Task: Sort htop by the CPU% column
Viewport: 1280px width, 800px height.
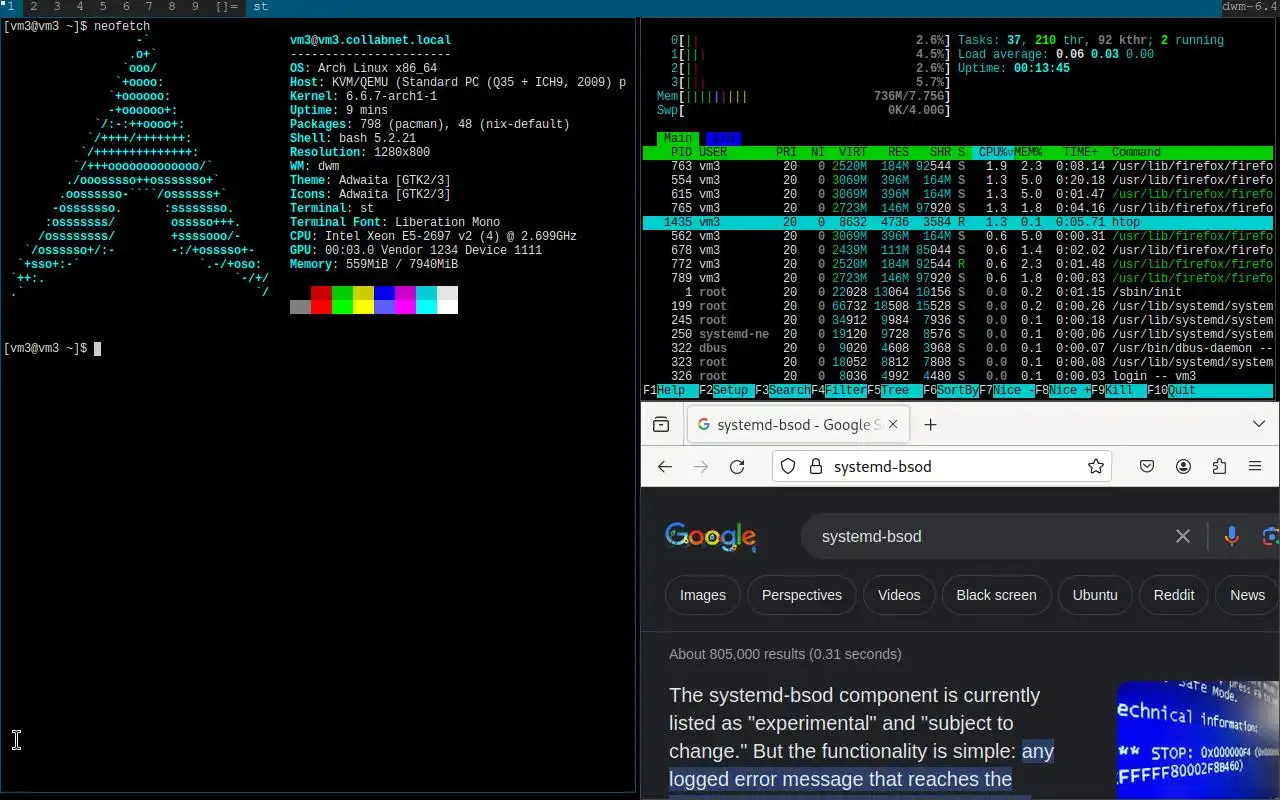Action: [x=993, y=152]
